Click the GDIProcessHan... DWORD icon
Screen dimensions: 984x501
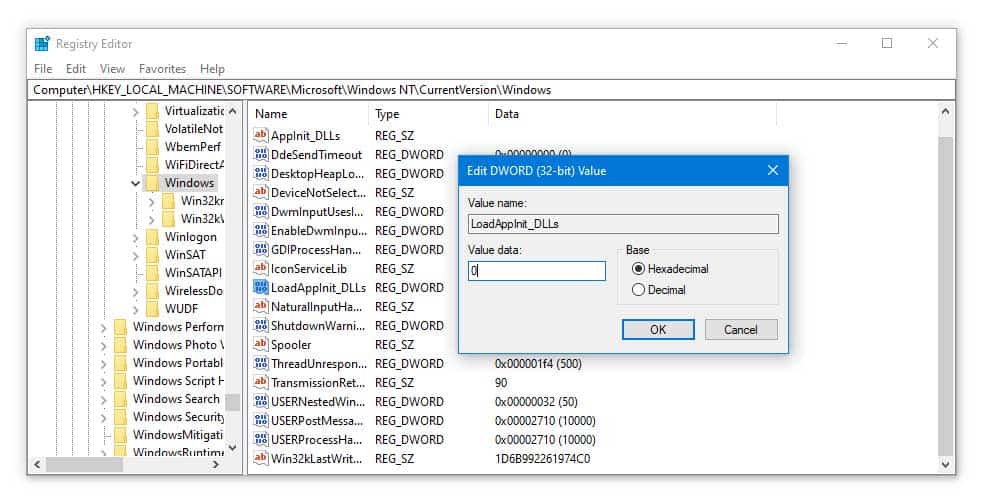(260, 249)
